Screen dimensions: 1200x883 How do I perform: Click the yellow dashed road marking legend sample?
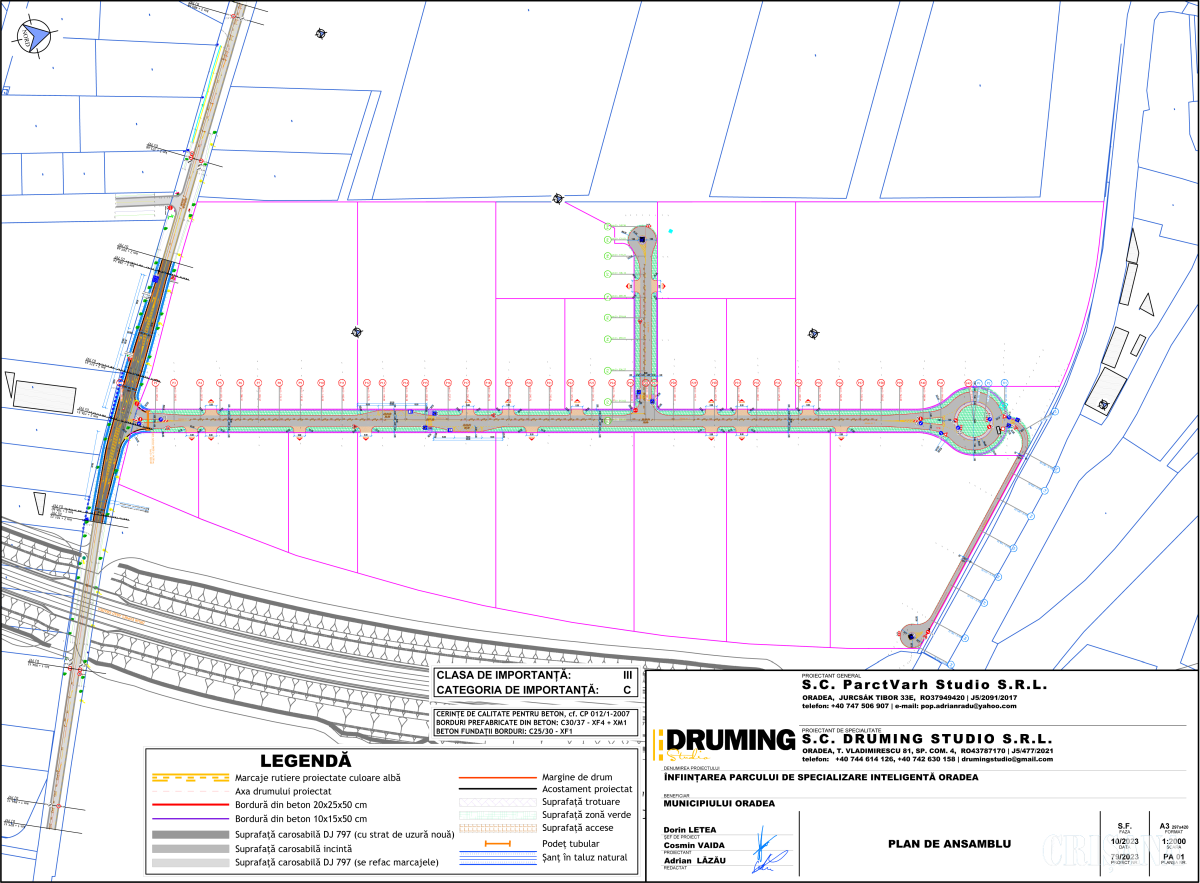click(190, 777)
